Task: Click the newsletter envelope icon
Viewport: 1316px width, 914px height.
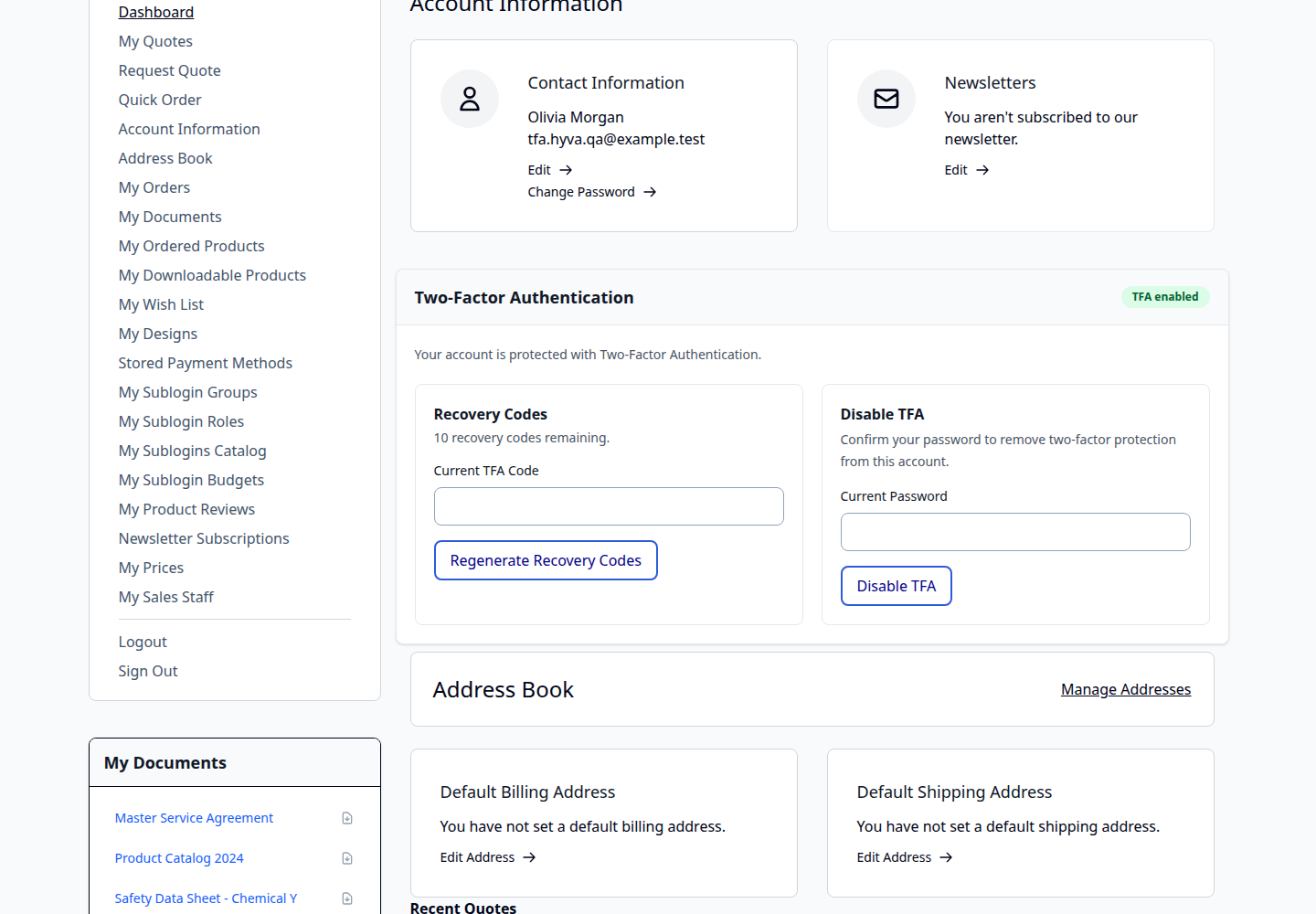Action: click(886, 99)
